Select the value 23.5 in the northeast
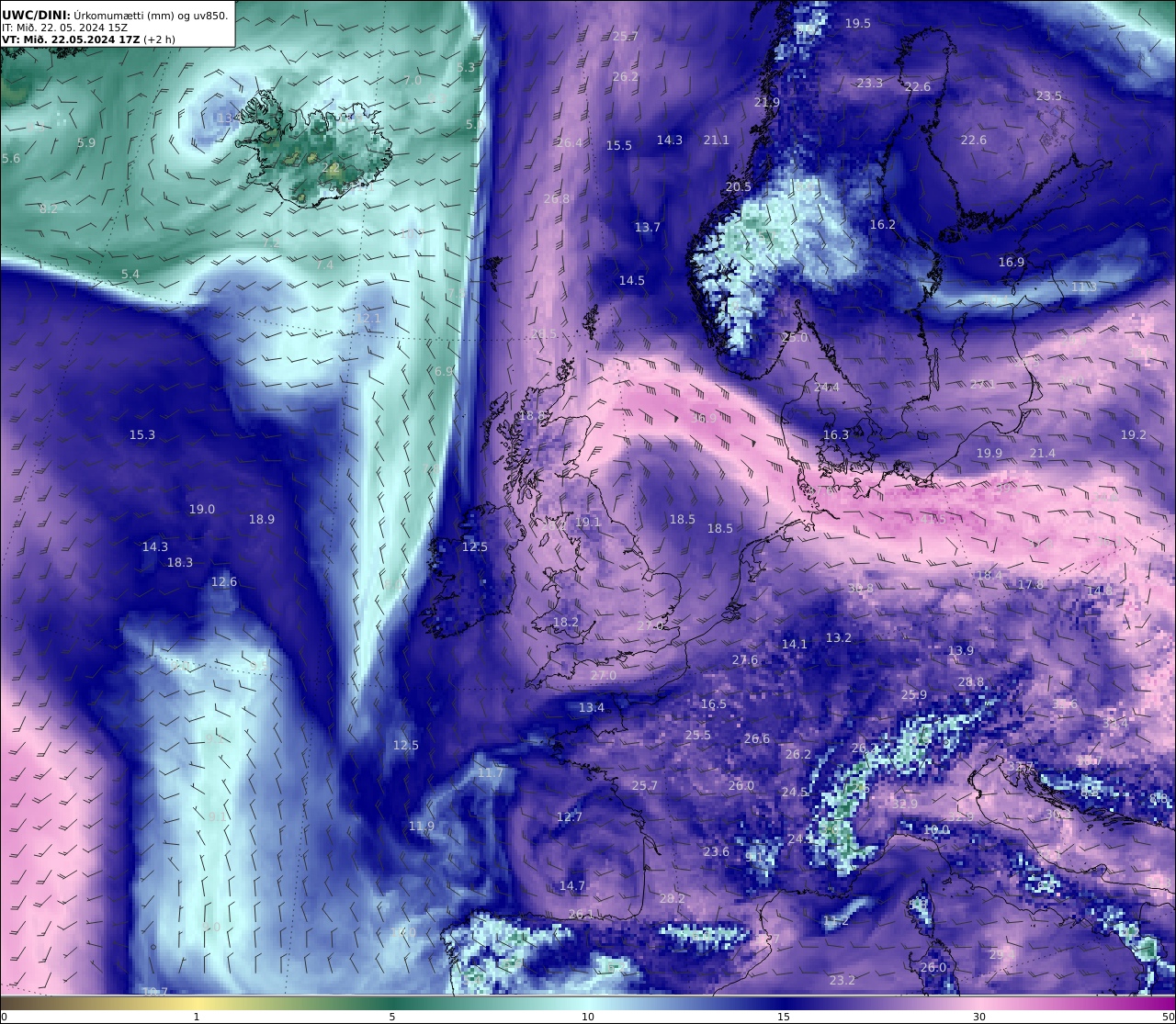1176x1024 pixels. (x=1049, y=96)
